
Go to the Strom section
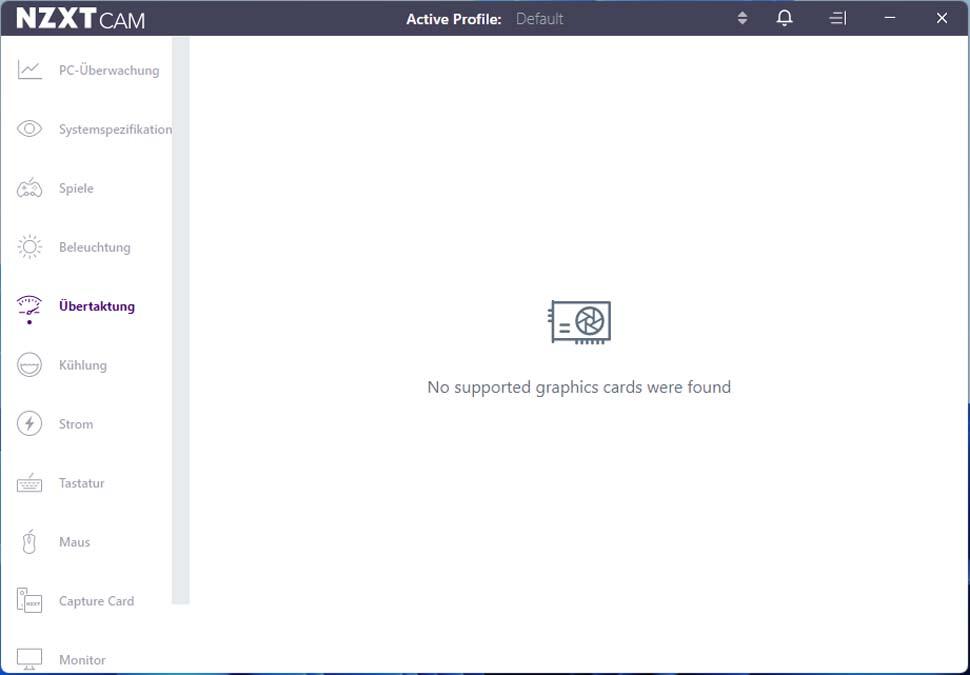coord(76,424)
